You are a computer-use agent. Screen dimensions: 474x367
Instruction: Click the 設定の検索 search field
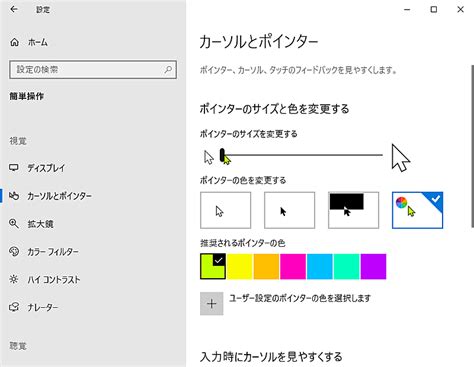(x=93, y=69)
